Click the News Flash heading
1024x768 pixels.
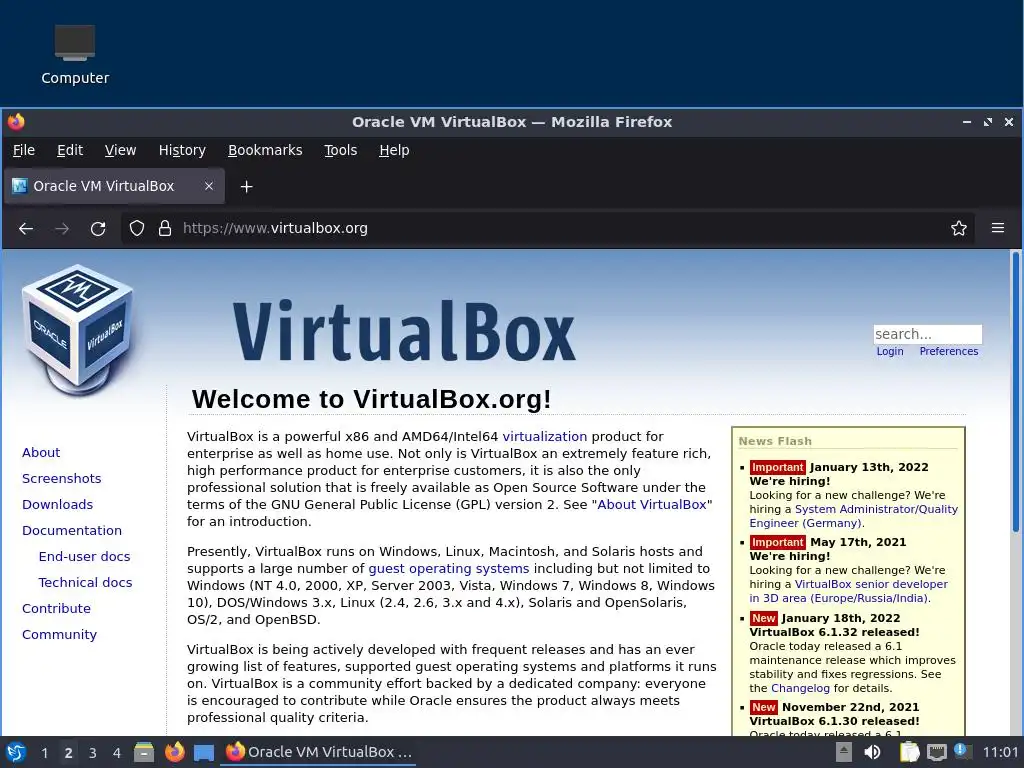775,441
